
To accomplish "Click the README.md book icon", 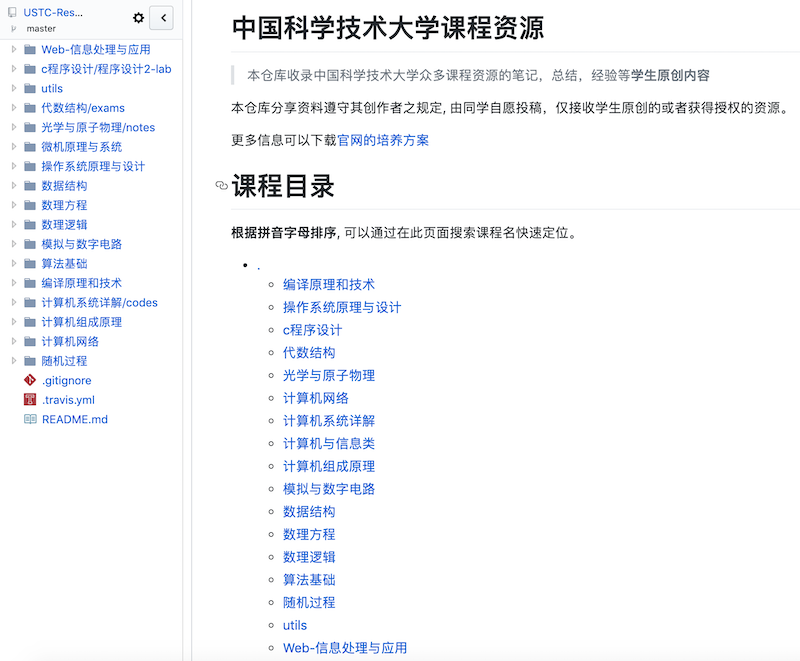I will point(29,419).
